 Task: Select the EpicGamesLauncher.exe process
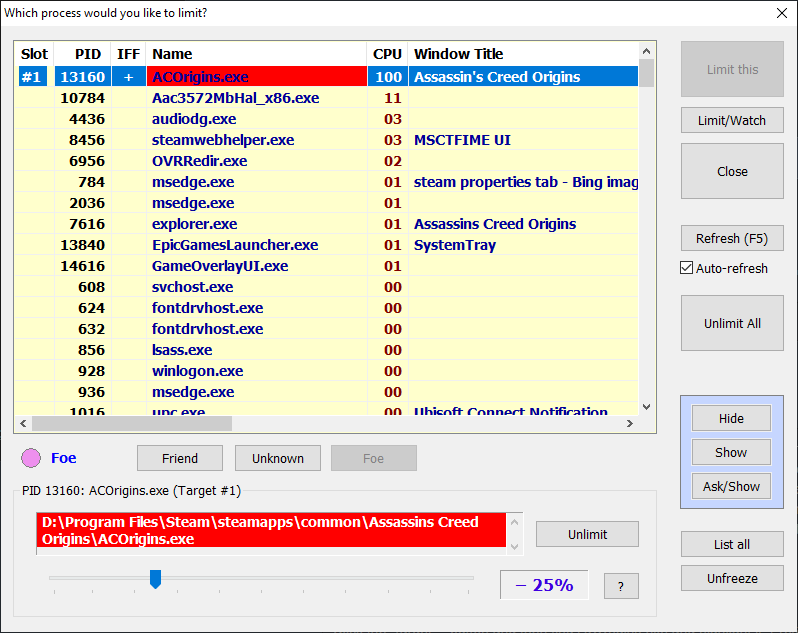pyautogui.click(x=326, y=245)
